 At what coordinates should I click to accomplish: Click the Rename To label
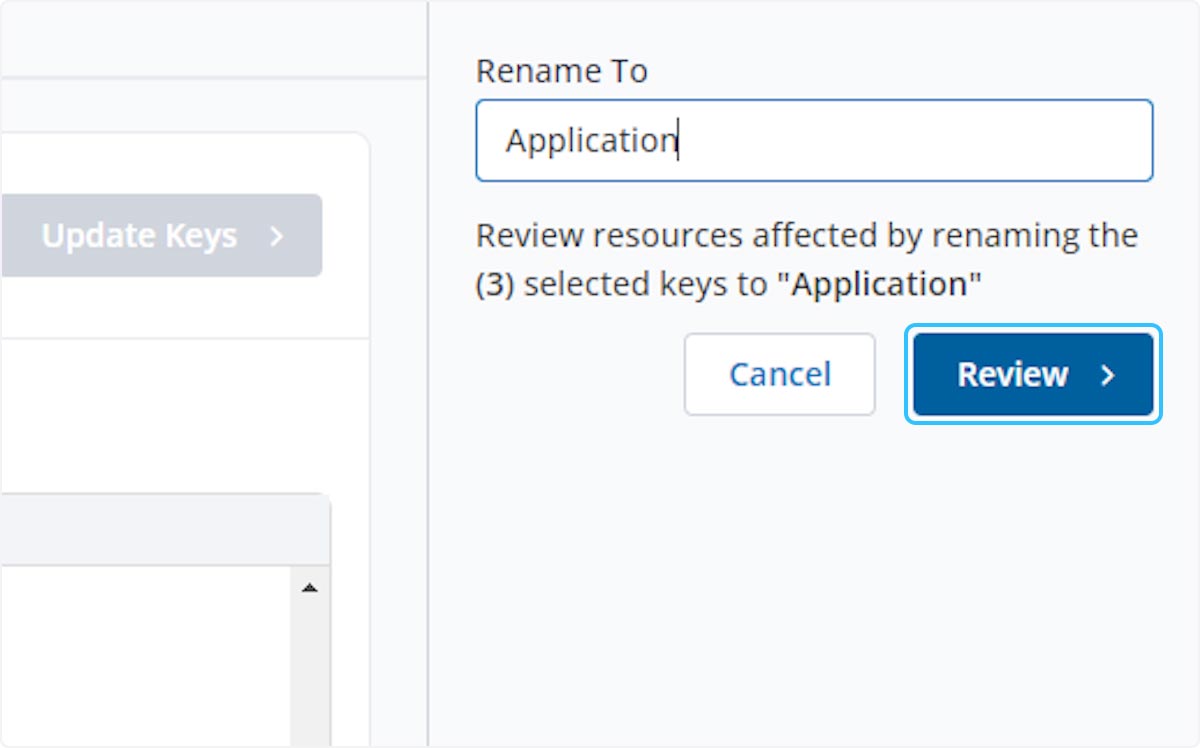[x=561, y=71]
